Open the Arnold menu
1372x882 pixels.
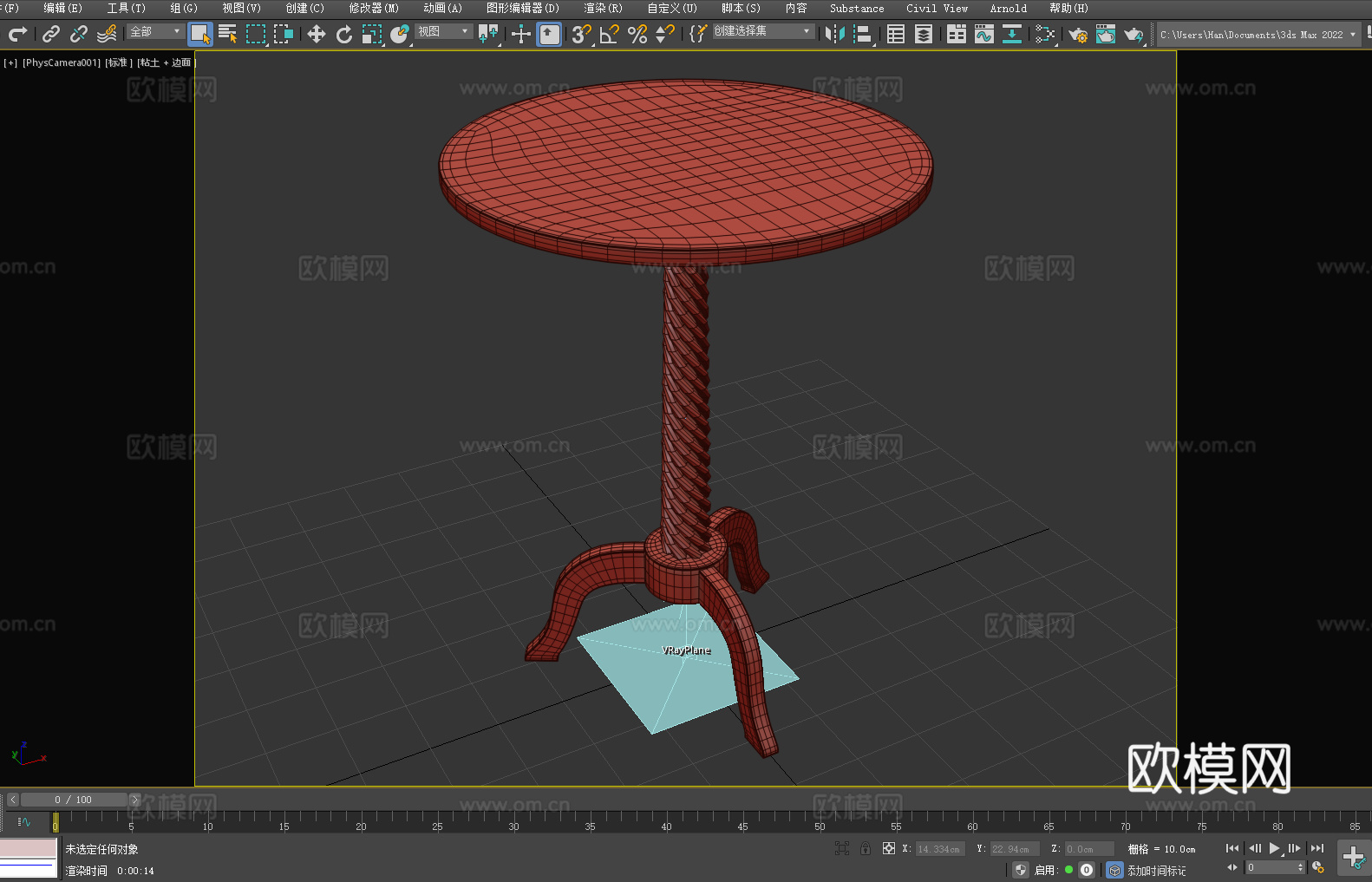click(x=1008, y=8)
